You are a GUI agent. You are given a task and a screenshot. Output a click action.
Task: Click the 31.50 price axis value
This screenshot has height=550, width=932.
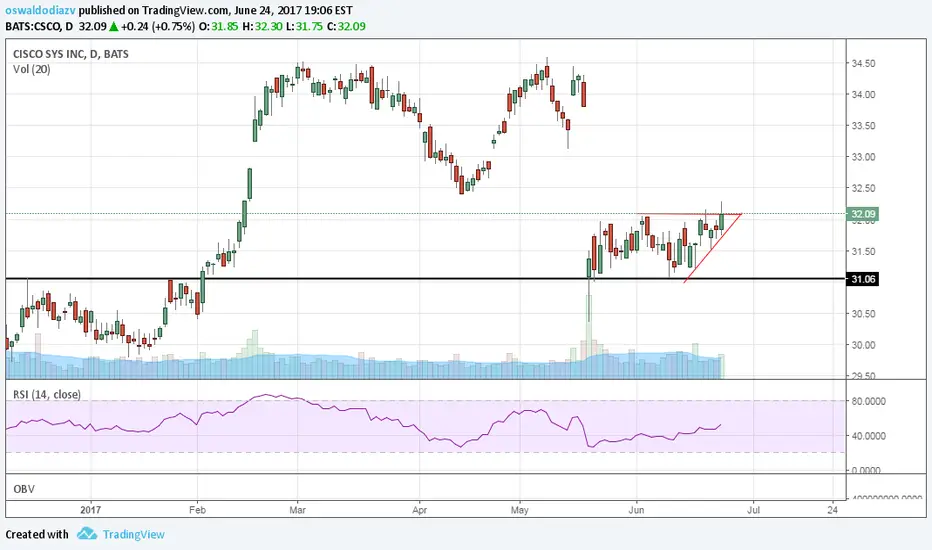(x=863, y=252)
